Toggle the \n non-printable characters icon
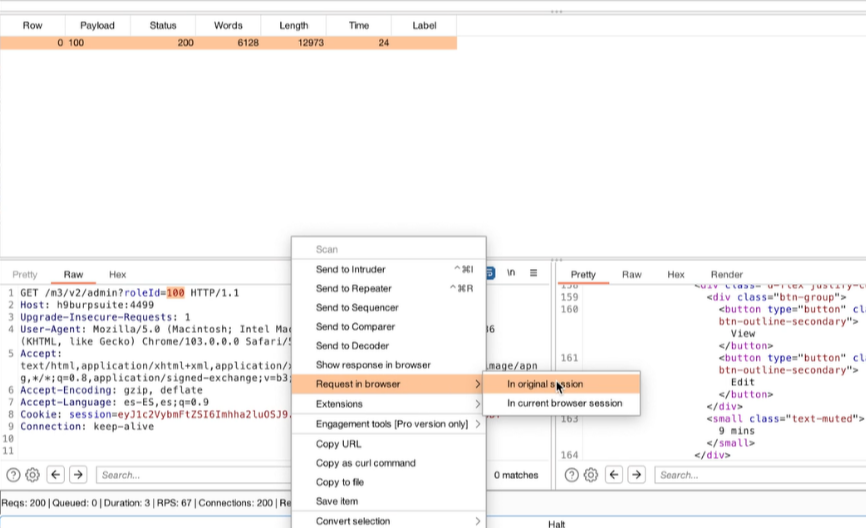Image resolution: width=866 pixels, height=528 pixels. point(511,273)
